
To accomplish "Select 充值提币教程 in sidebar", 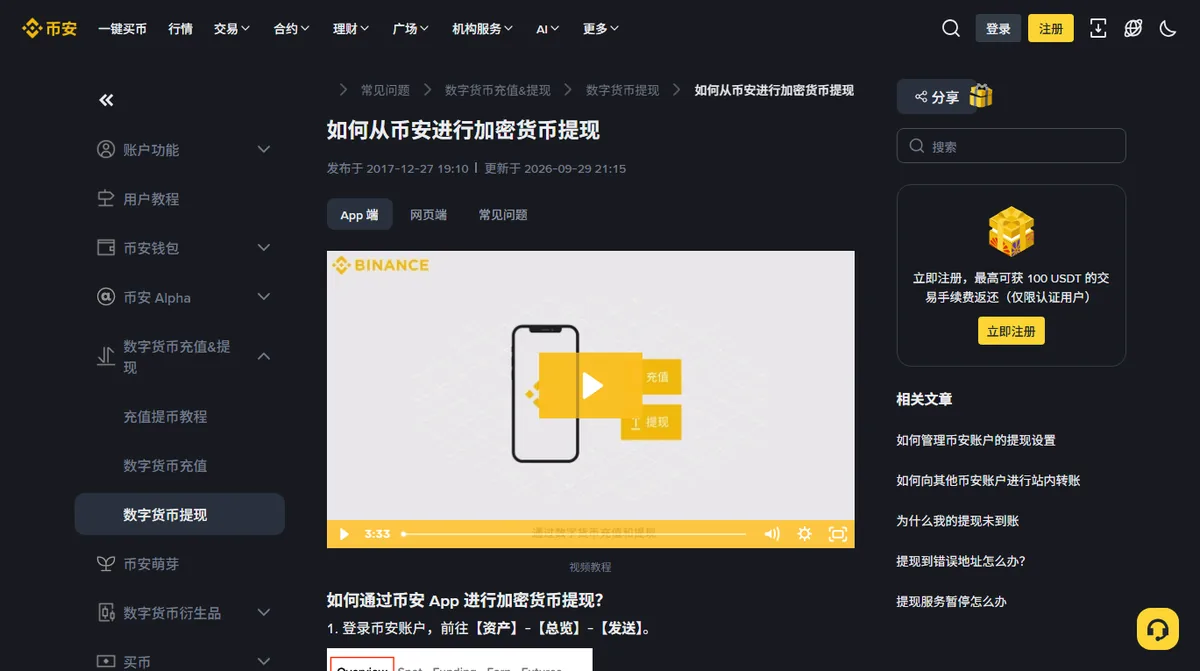I will (165, 416).
